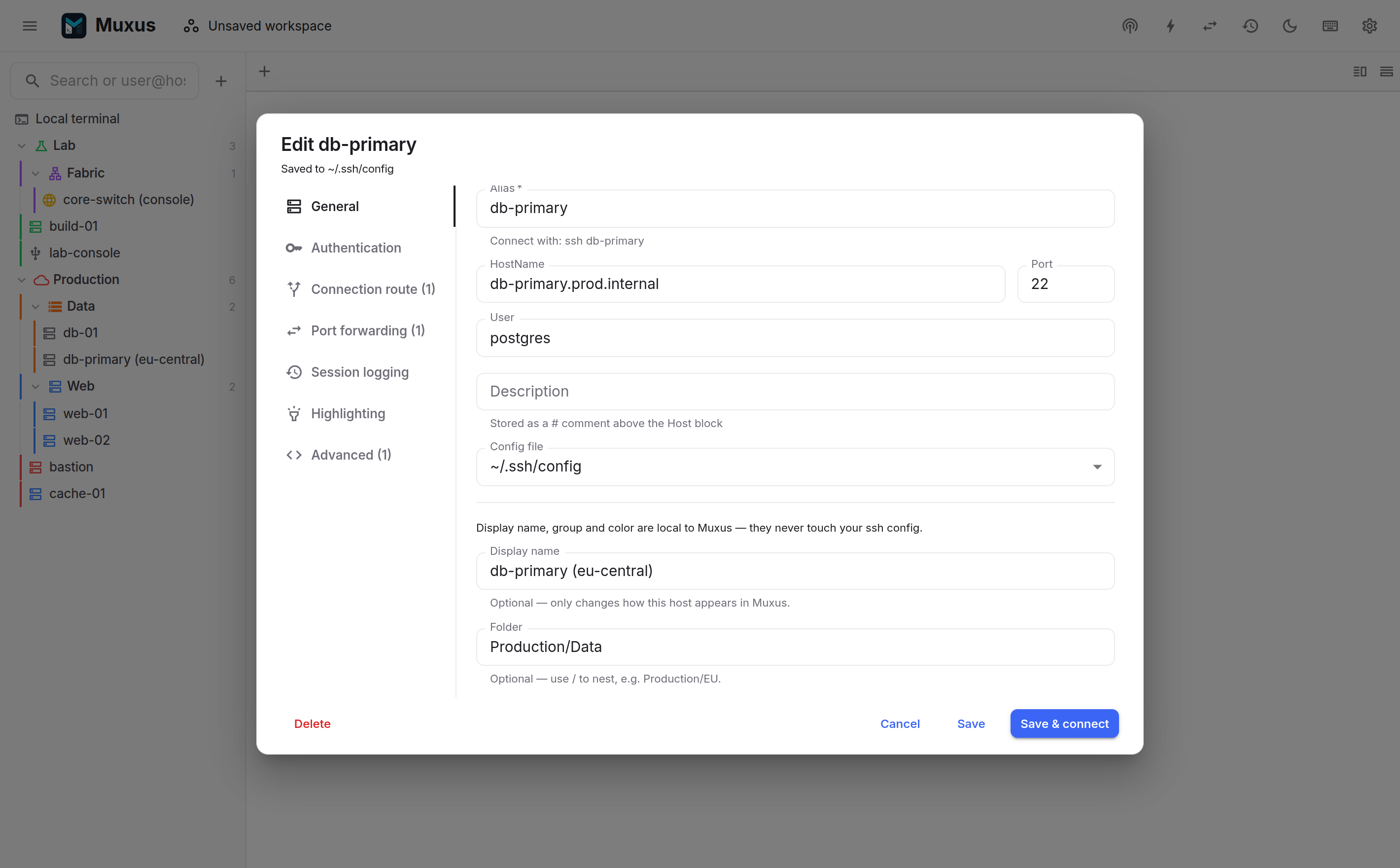The image size is (1400, 868).
Task: Delete this host
Action: coord(312,724)
